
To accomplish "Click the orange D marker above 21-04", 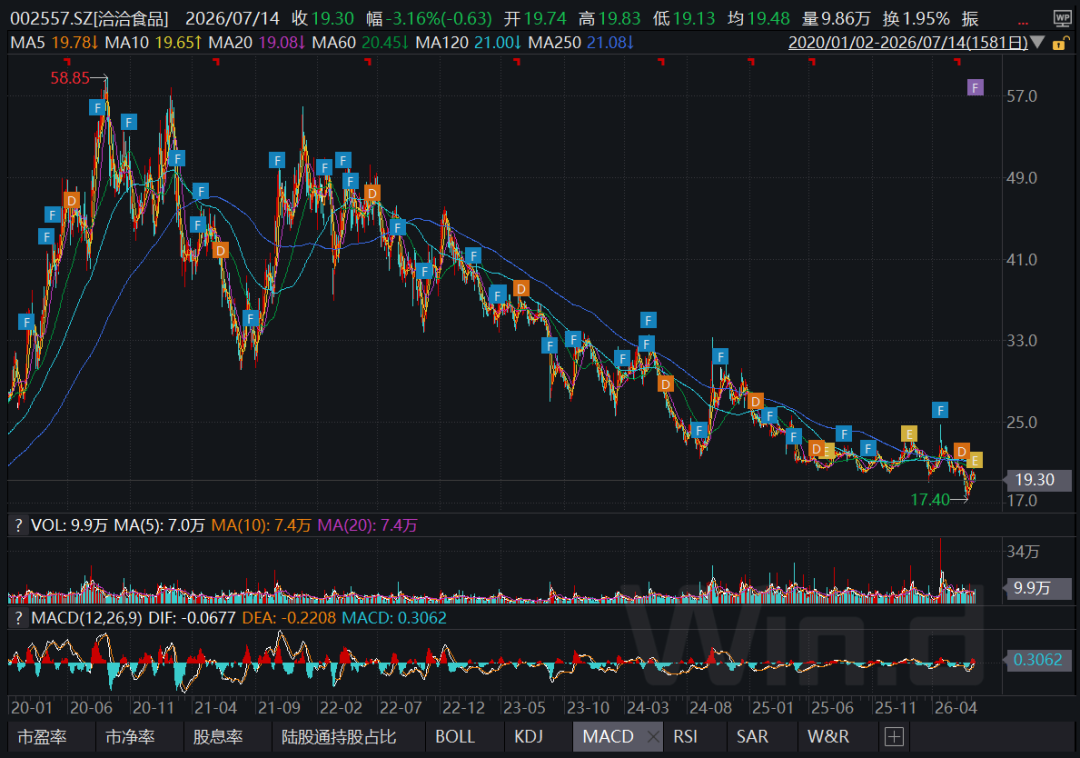I will (x=220, y=250).
